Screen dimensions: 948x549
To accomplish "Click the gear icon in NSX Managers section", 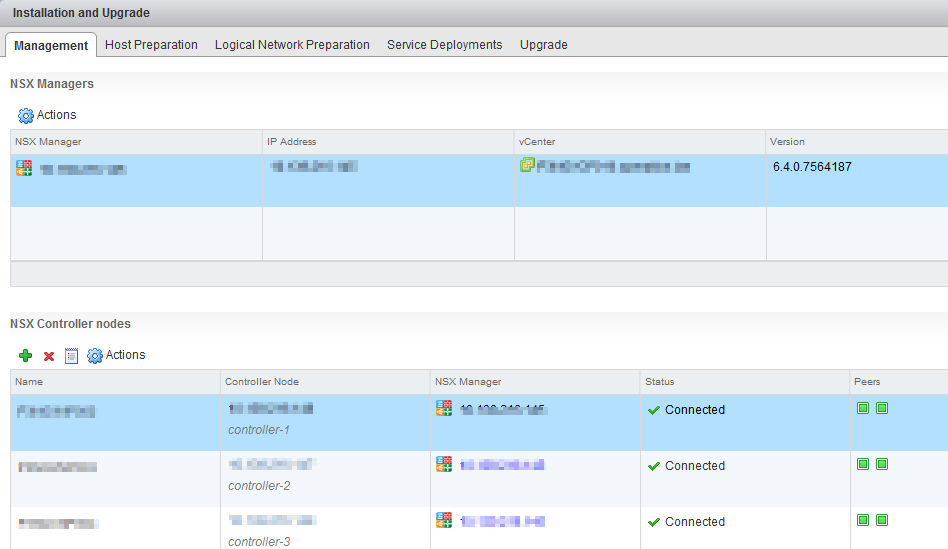I will 26,116.
